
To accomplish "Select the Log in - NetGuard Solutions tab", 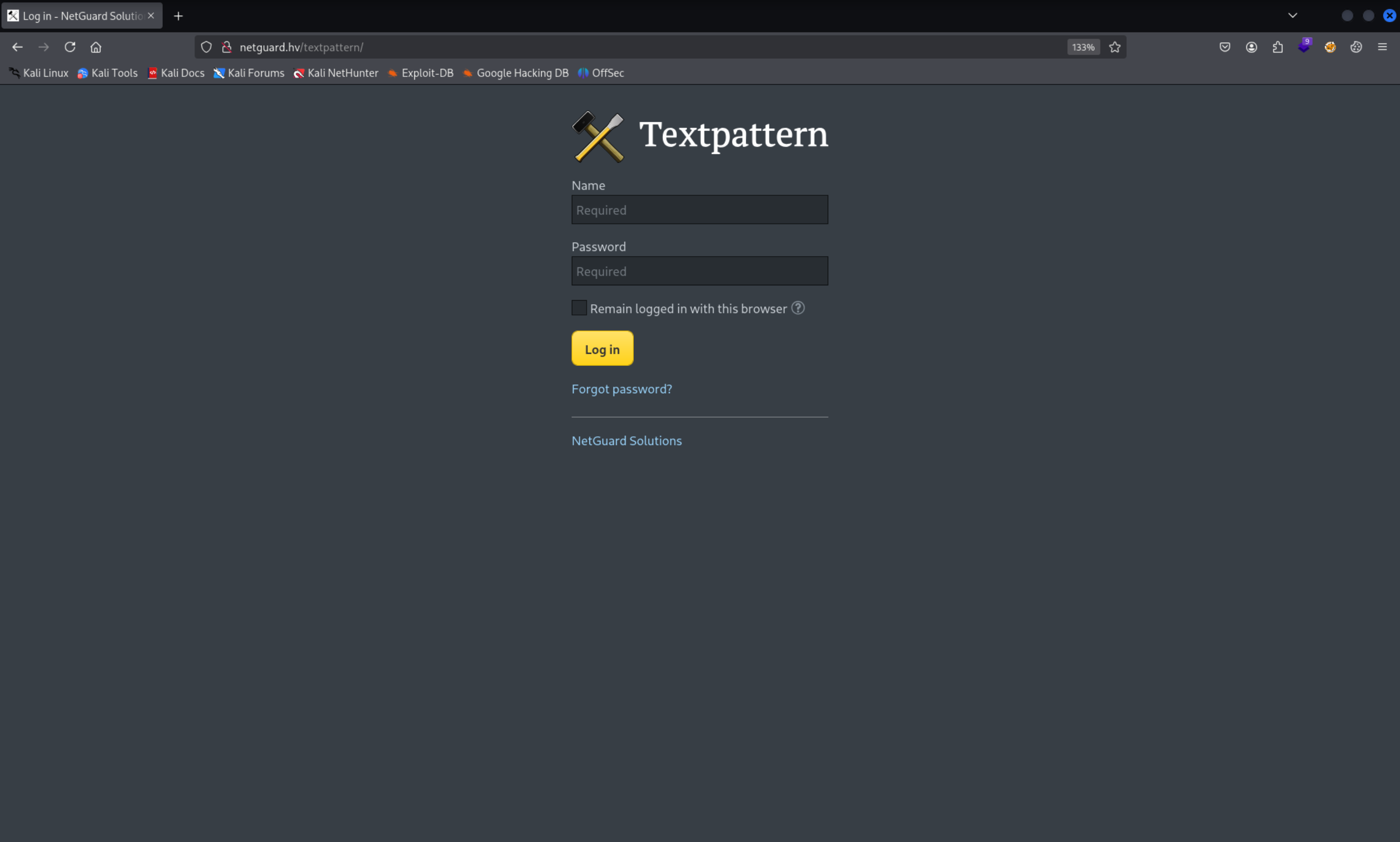I will pyautogui.click(x=81, y=16).
